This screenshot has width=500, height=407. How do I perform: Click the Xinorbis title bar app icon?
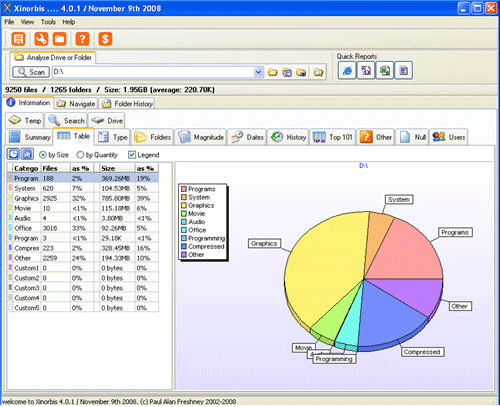(7, 8)
